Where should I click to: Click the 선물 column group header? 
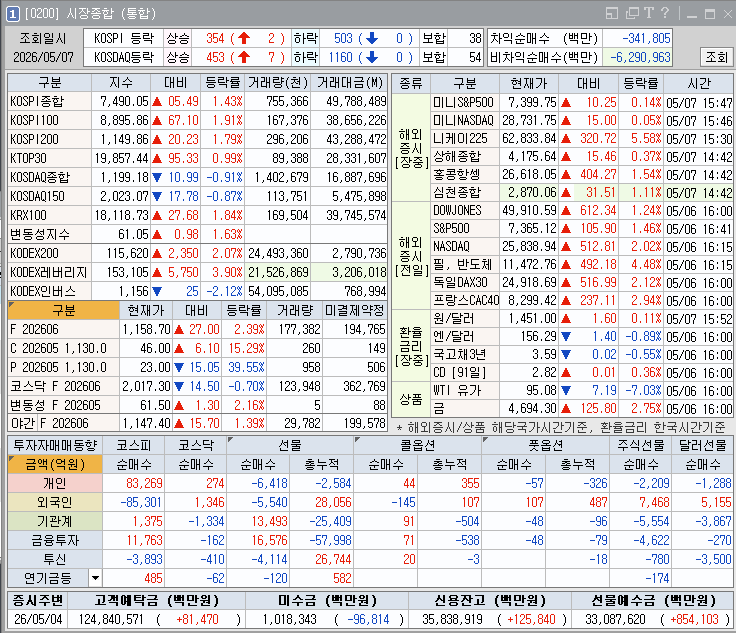click(290, 445)
